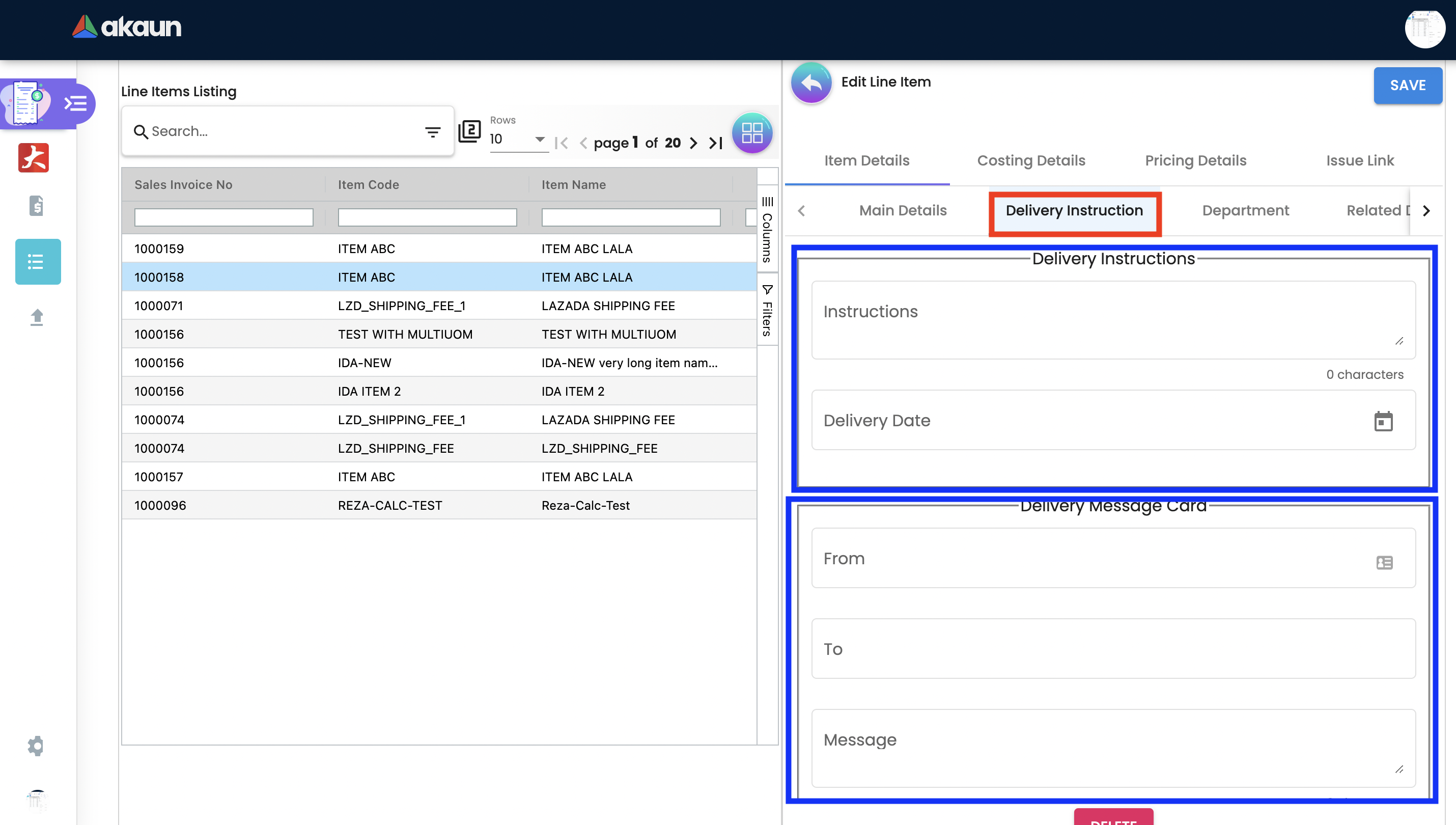Toggle the Columns side panel
Image resolution: width=1456 pixels, height=825 pixels.
click(767, 229)
